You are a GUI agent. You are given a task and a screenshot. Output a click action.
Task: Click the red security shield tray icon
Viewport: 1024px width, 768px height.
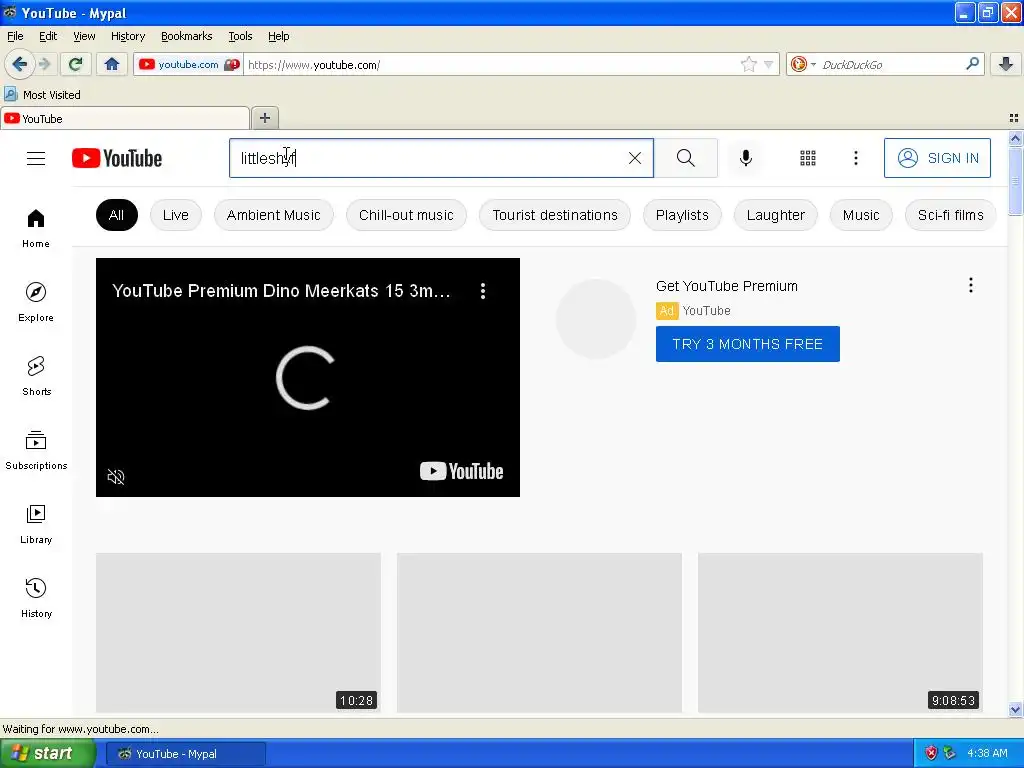click(931, 753)
